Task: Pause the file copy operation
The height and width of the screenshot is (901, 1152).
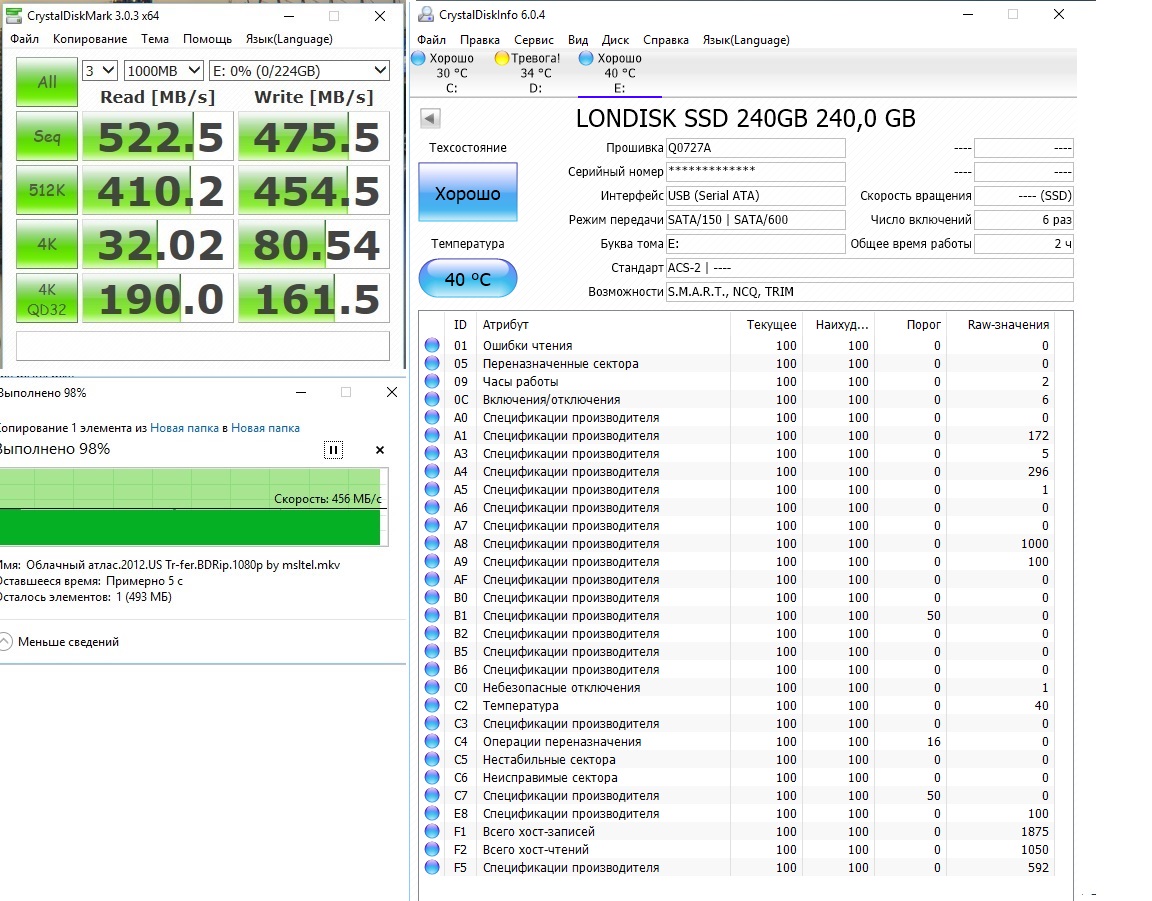Action: click(333, 450)
